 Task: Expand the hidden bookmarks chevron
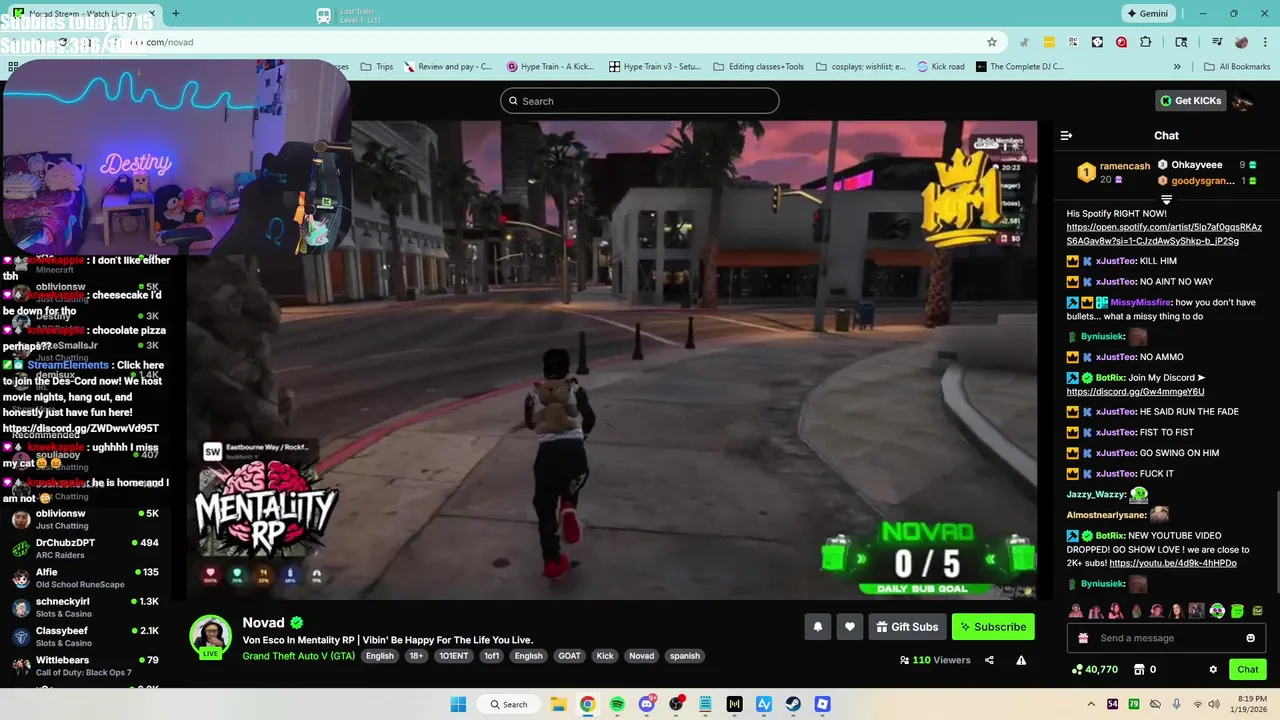pos(1177,67)
